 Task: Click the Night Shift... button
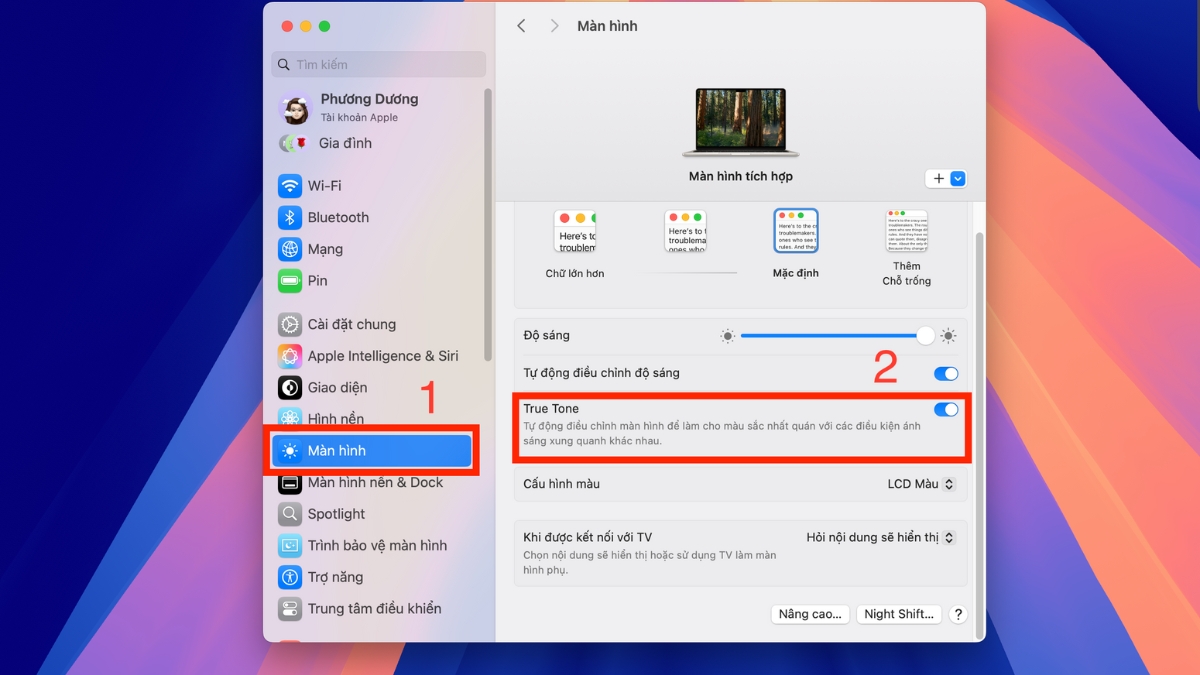898,614
